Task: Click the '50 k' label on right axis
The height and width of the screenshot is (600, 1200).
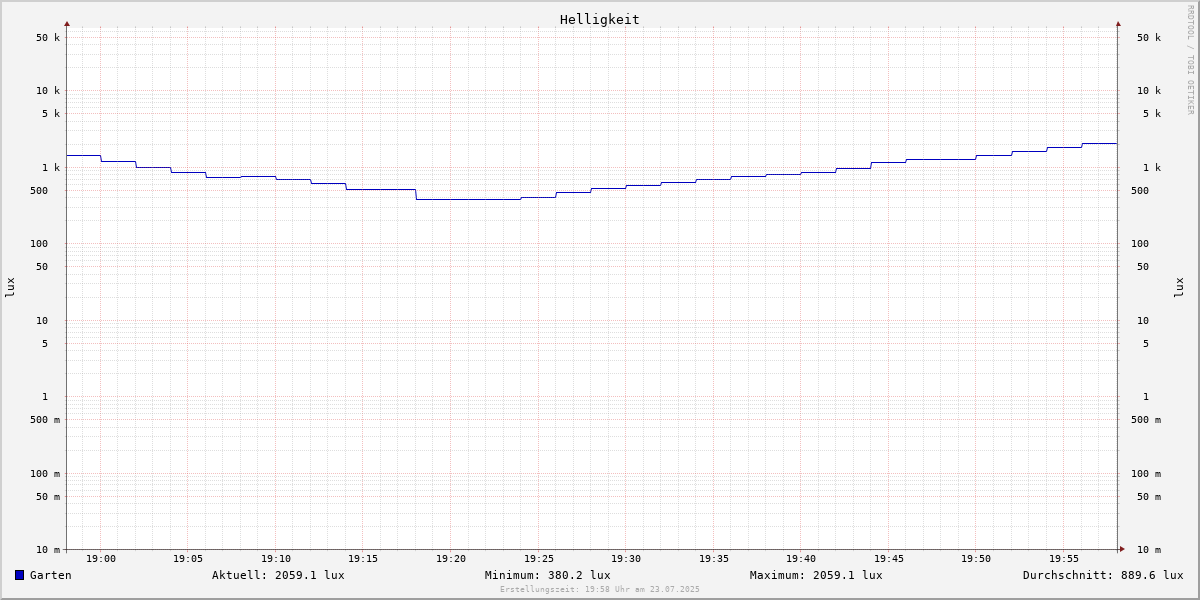Action: [x=1149, y=38]
